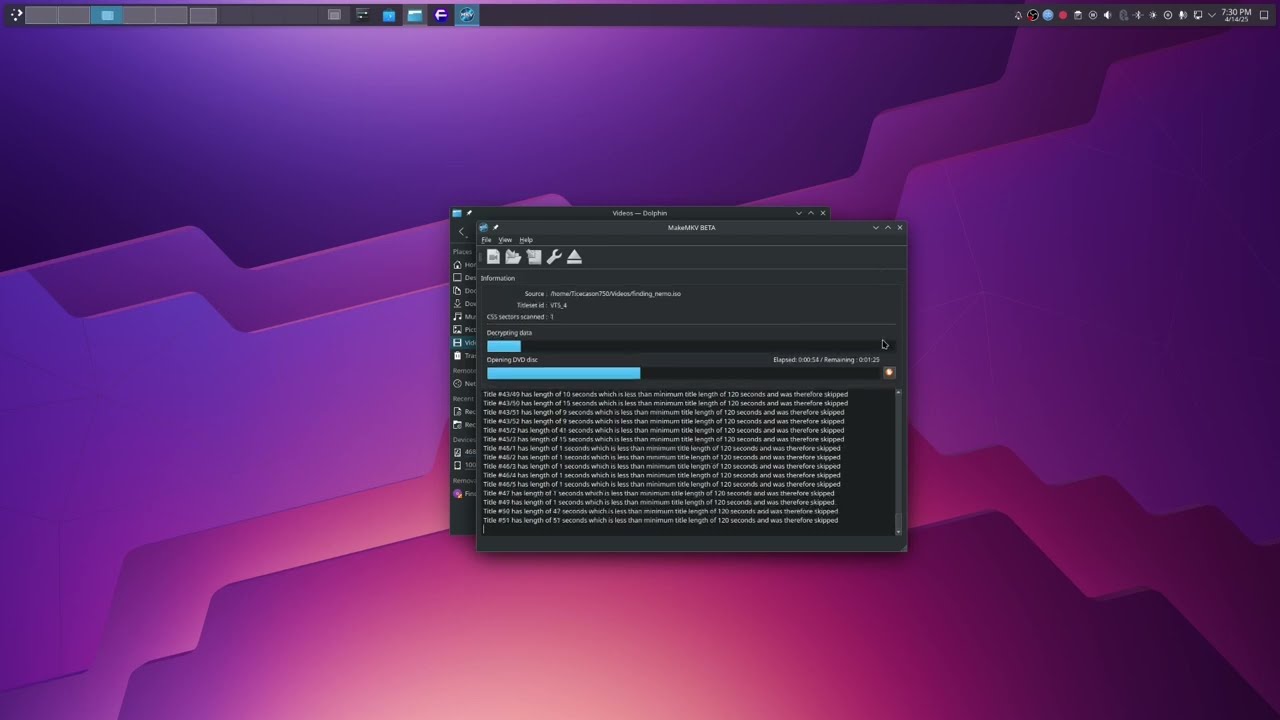Click the dark terminal-like taskbar icon
This screenshot has width=1280, height=720.
click(x=362, y=15)
